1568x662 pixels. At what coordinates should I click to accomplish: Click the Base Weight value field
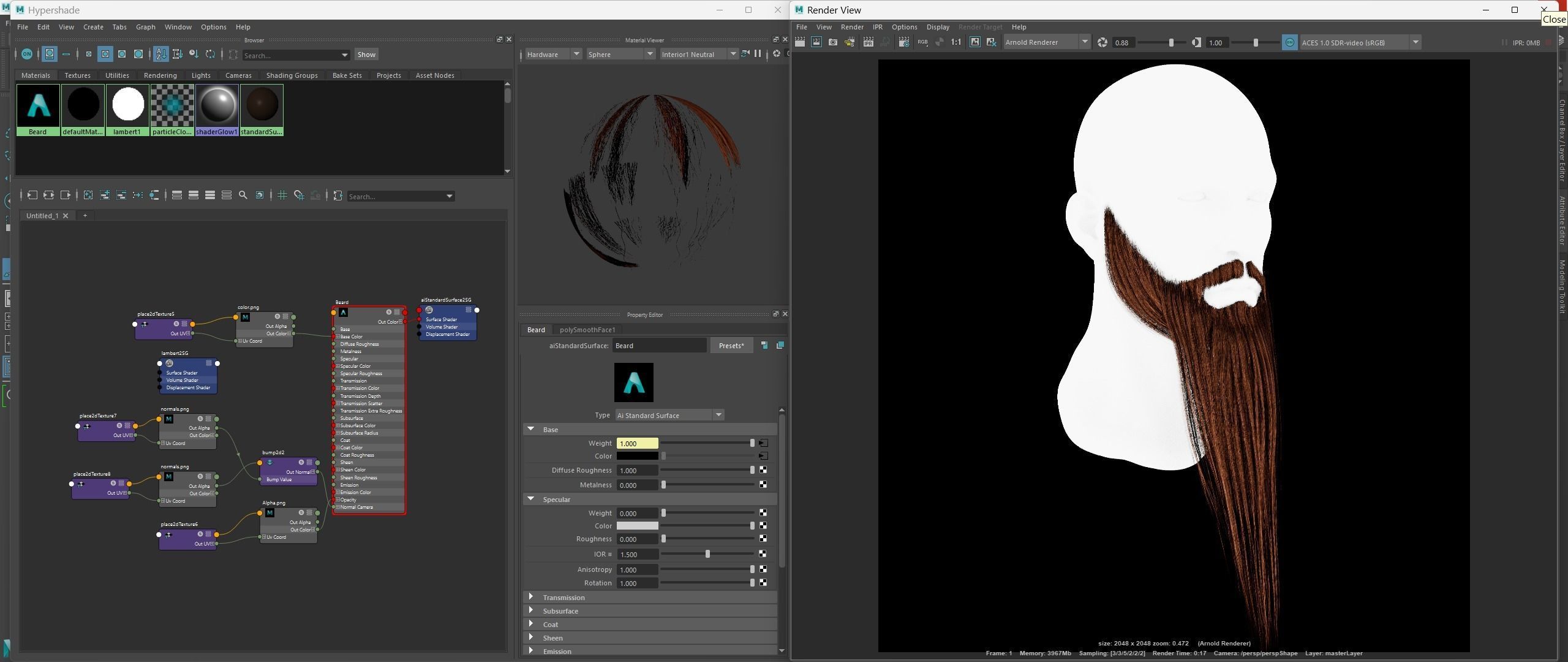(637, 443)
